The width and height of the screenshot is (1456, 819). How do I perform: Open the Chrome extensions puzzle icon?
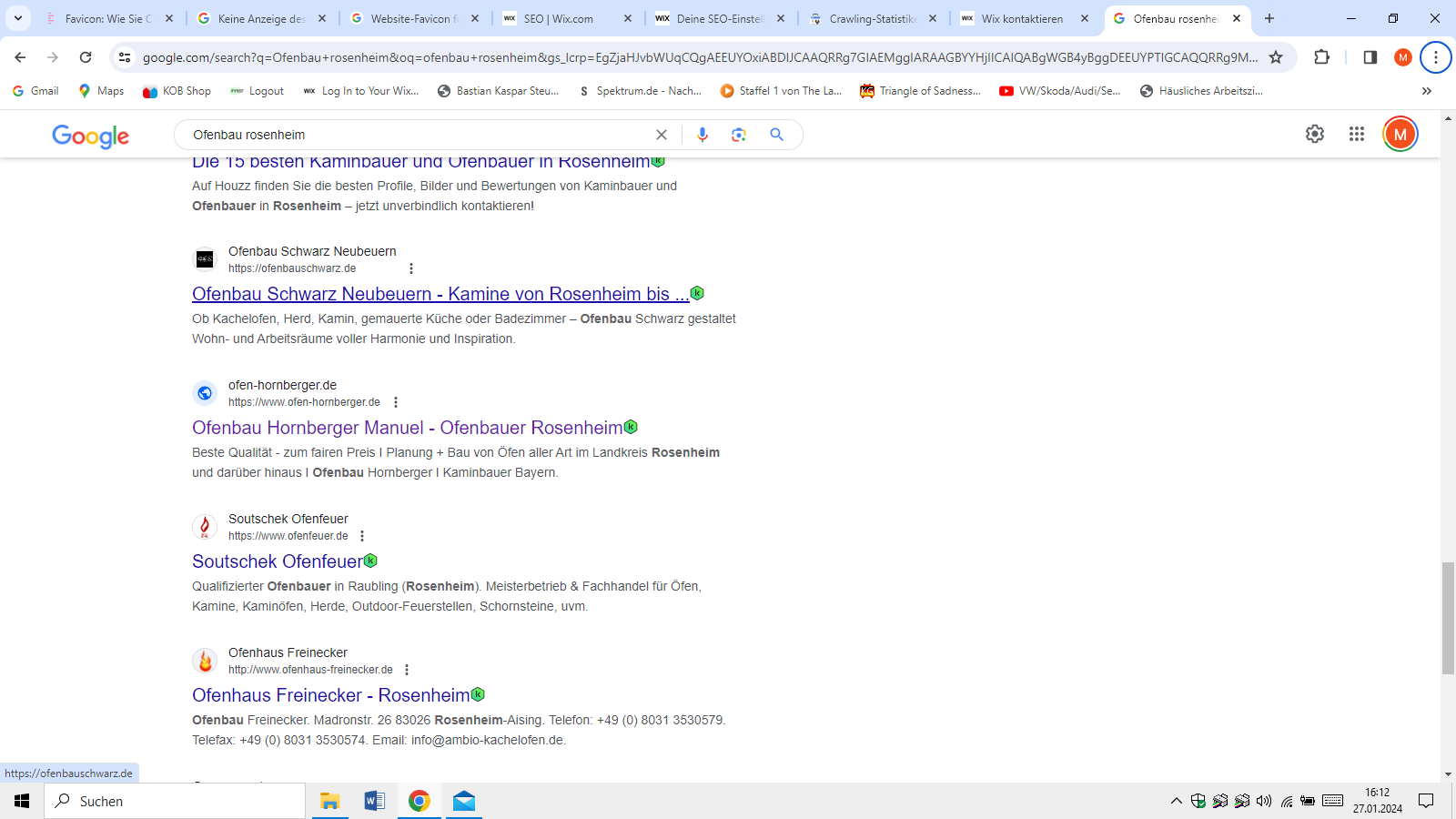pyautogui.click(x=1321, y=57)
